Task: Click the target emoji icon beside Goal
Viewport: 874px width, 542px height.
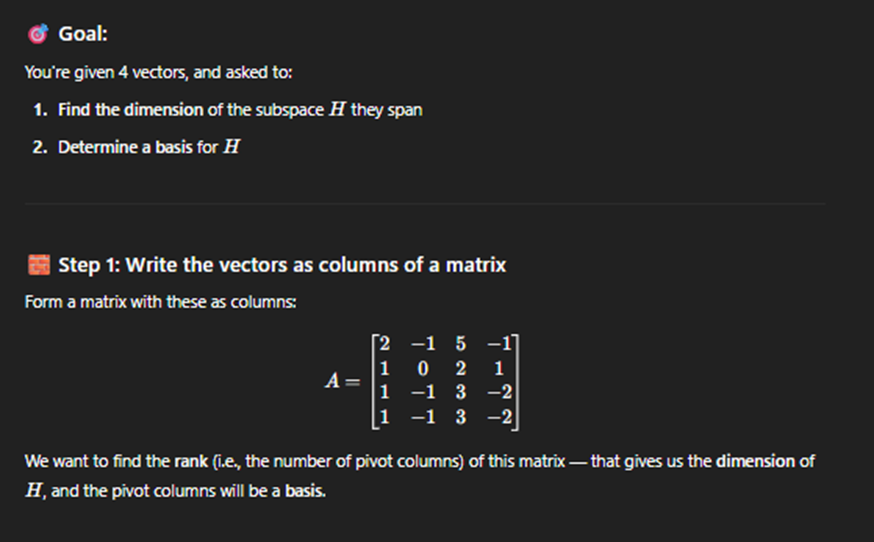Action: tap(38, 34)
